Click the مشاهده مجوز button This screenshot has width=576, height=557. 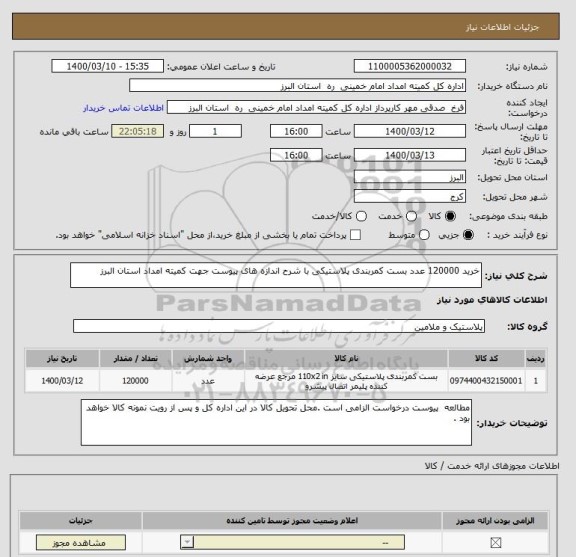(x=81, y=543)
